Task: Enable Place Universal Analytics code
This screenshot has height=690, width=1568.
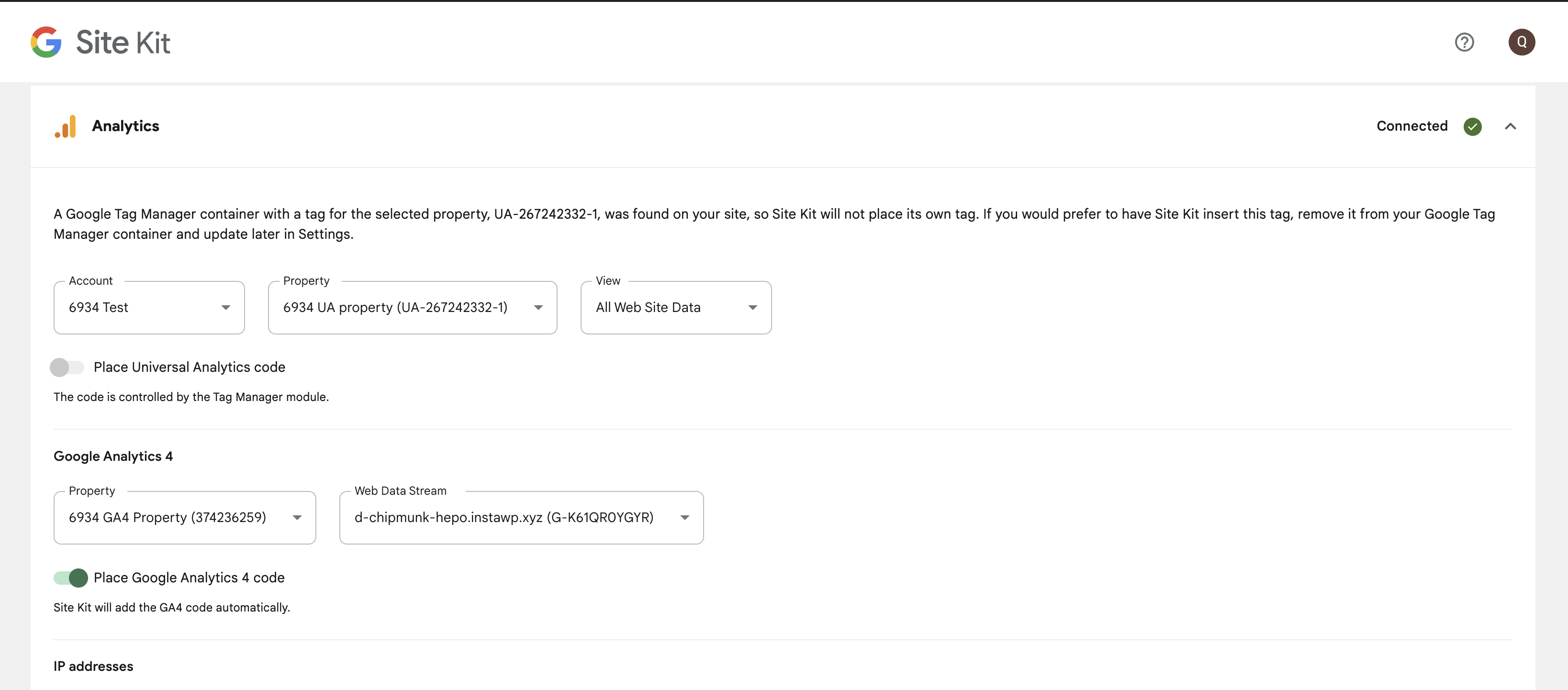Action: point(67,367)
